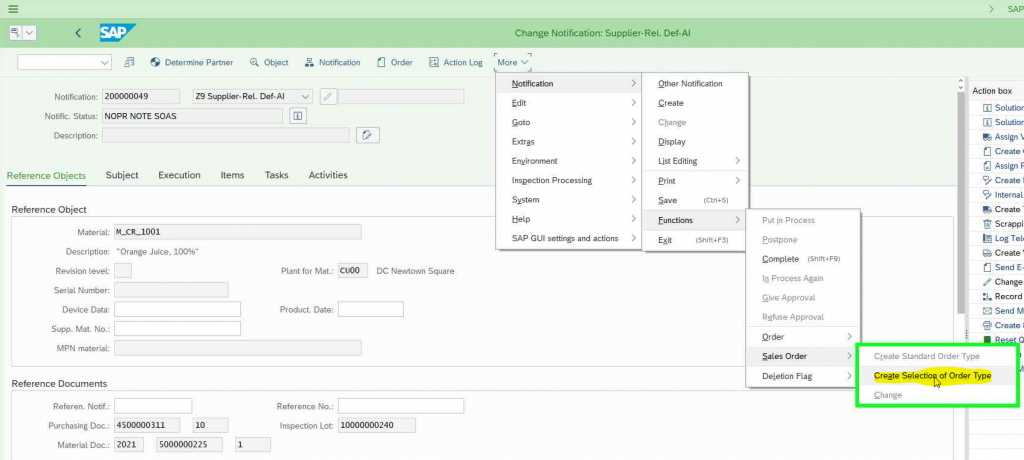Click the Order toolbar button
This screenshot has height=460, width=1024.
click(394, 62)
